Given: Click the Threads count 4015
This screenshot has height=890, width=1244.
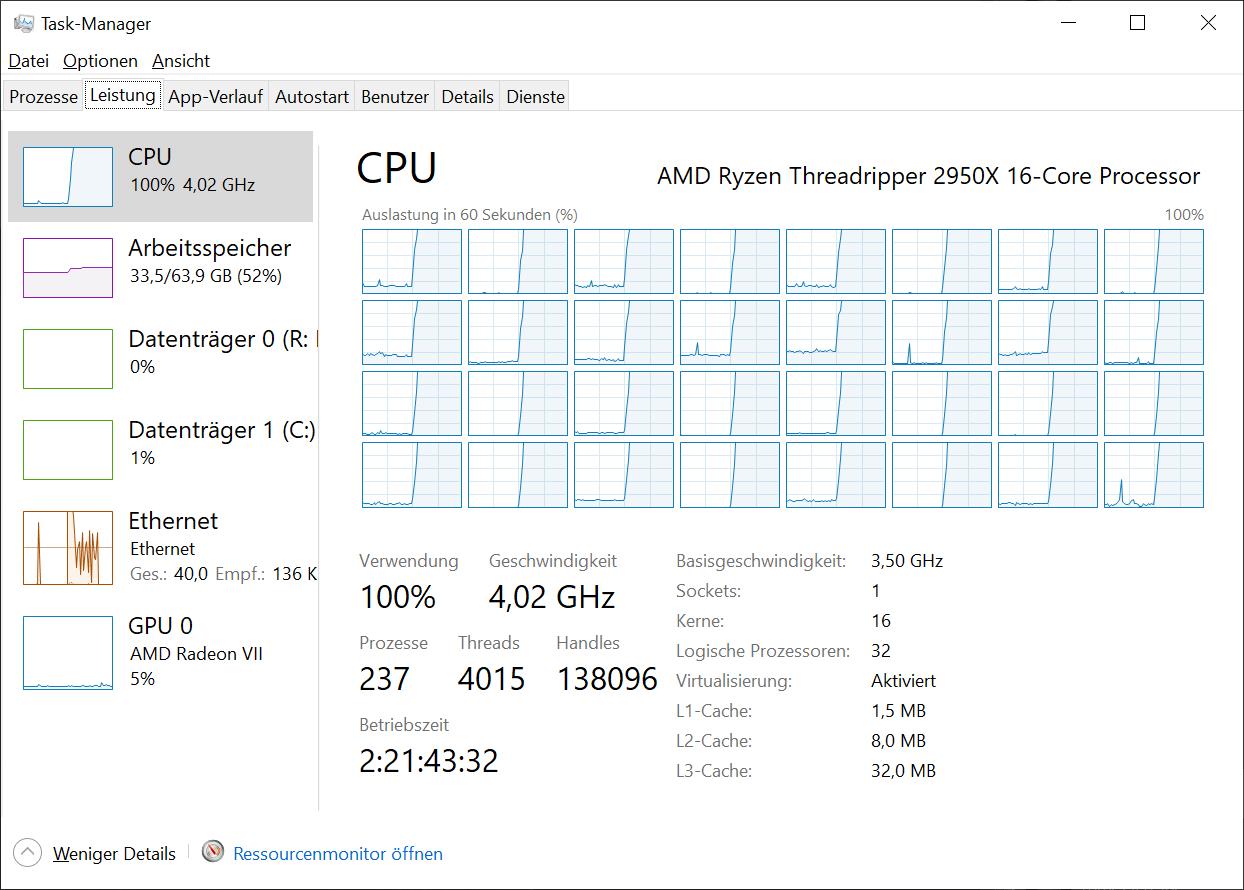Looking at the screenshot, I should (x=491, y=680).
